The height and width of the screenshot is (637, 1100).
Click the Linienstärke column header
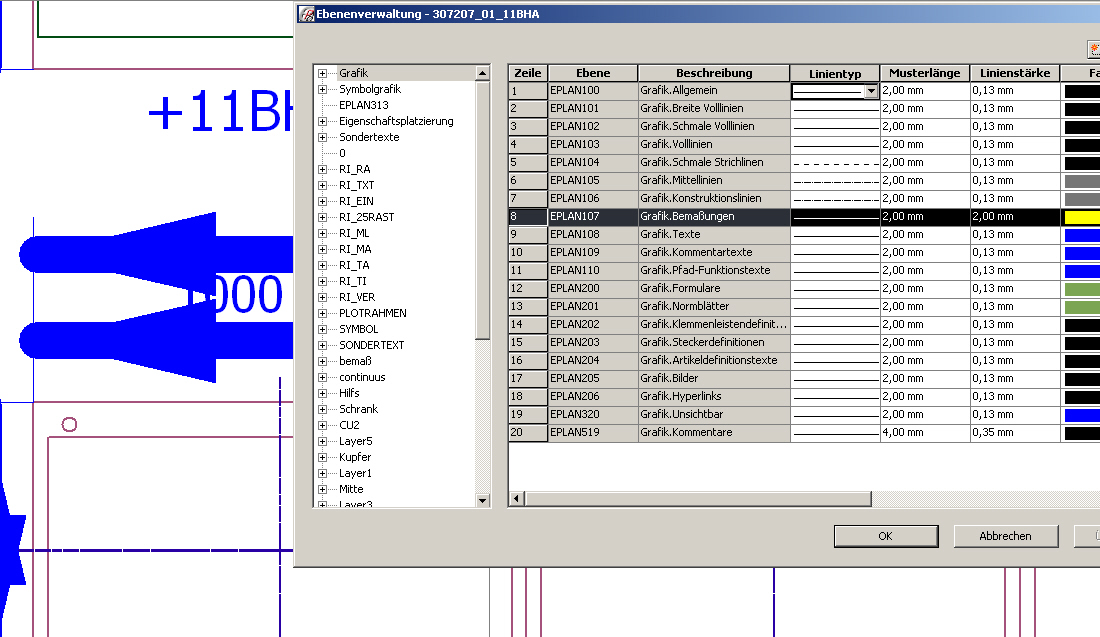(1015, 73)
